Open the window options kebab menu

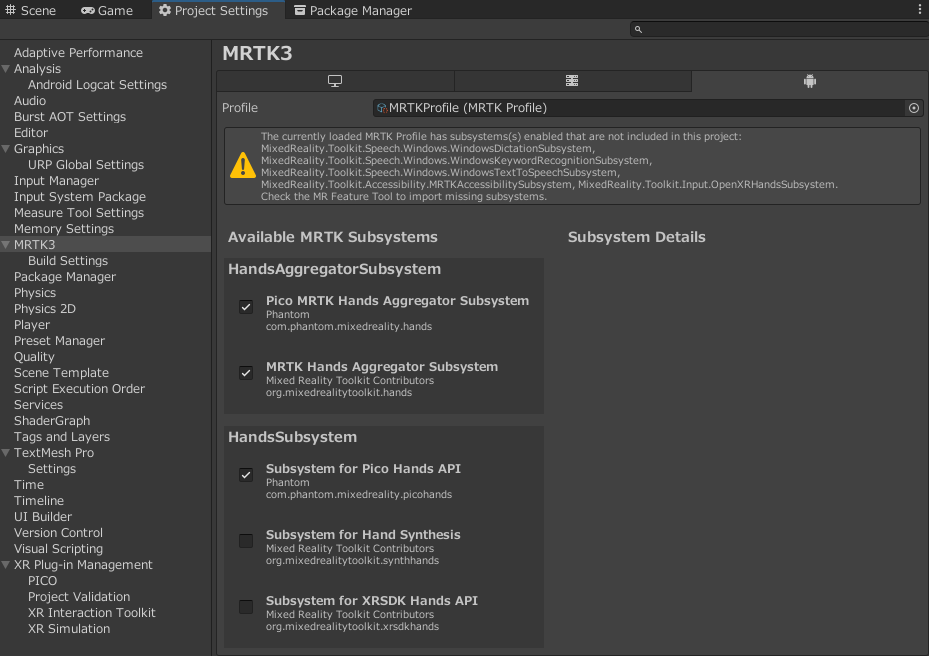920,10
